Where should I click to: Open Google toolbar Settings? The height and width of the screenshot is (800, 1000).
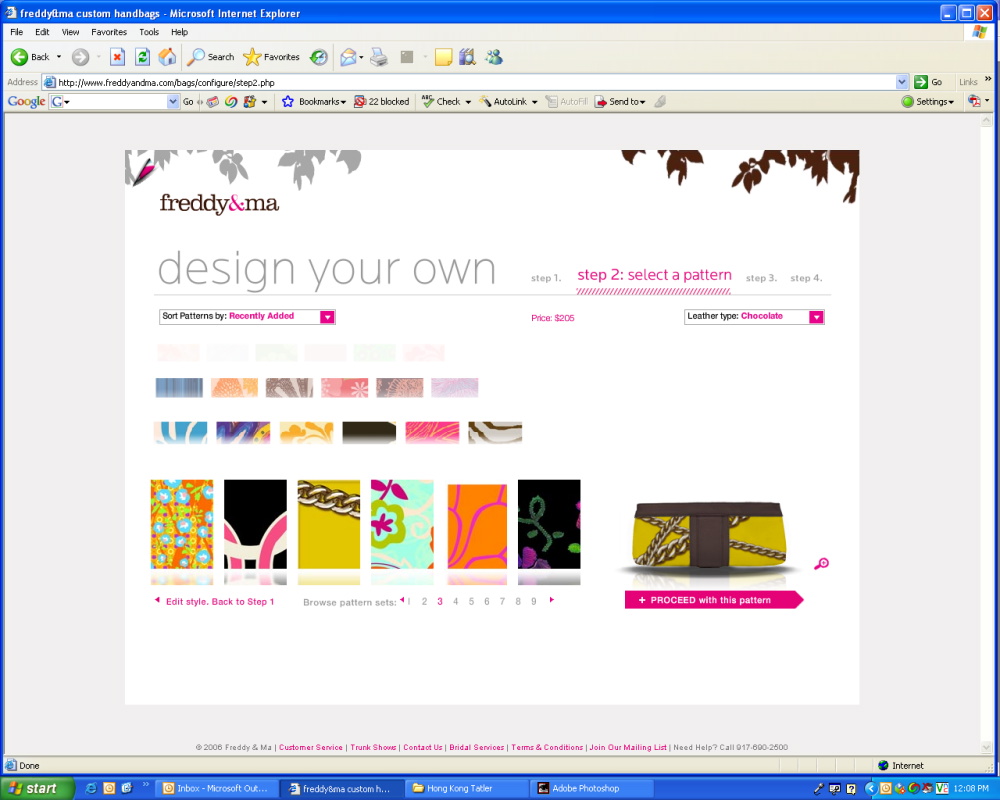pos(928,101)
